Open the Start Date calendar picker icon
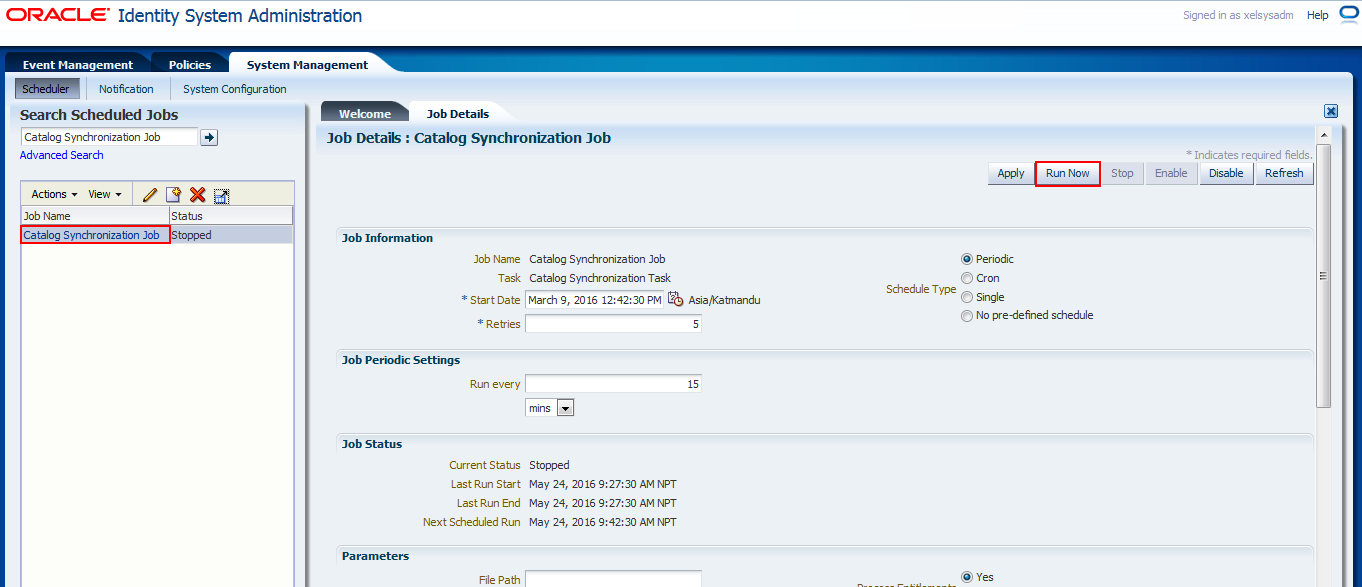Image resolution: width=1362 pixels, height=587 pixels. pyautogui.click(x=675, y=299)
